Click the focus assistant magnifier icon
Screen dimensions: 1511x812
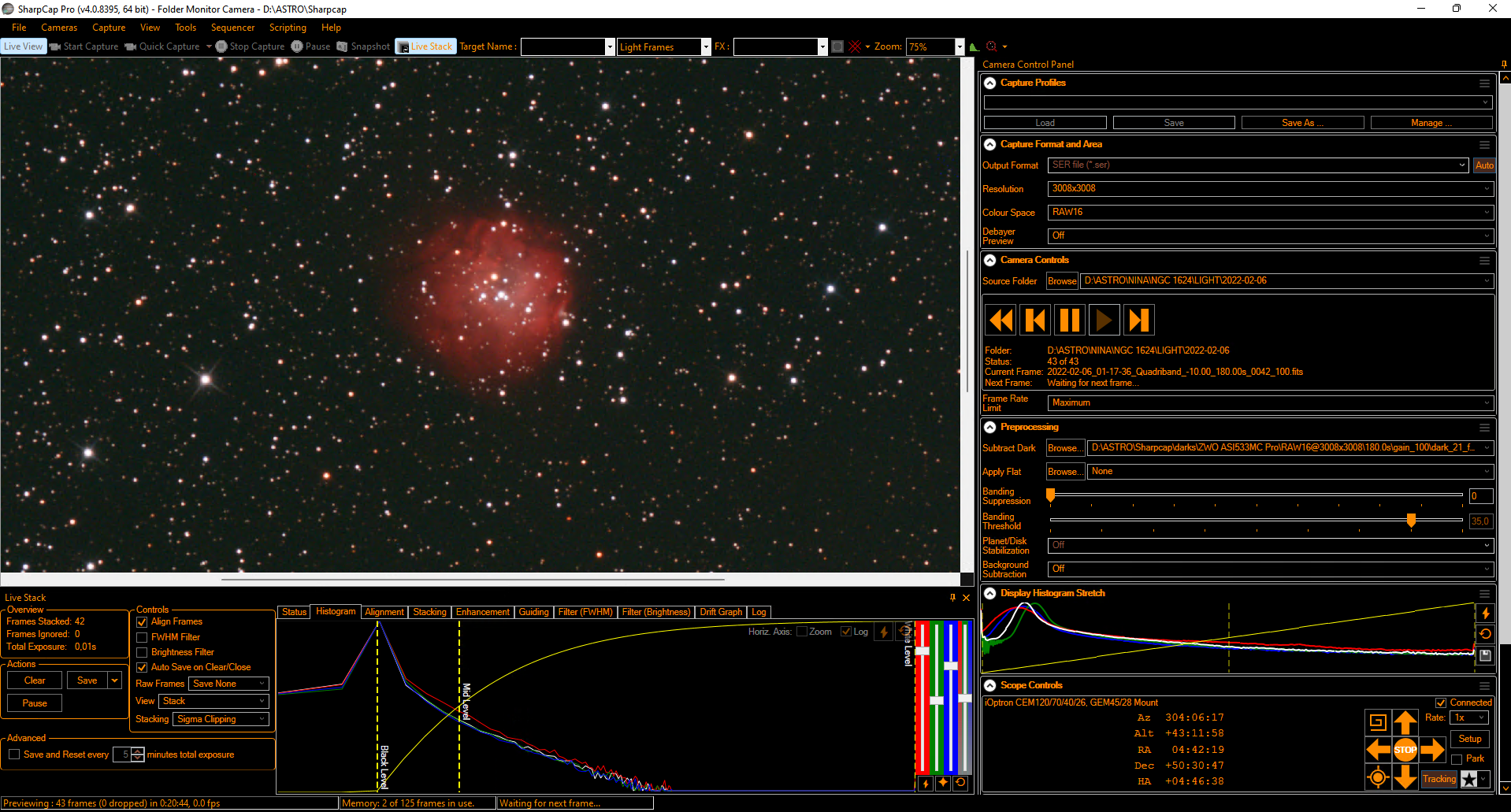[x=992, y=46]
